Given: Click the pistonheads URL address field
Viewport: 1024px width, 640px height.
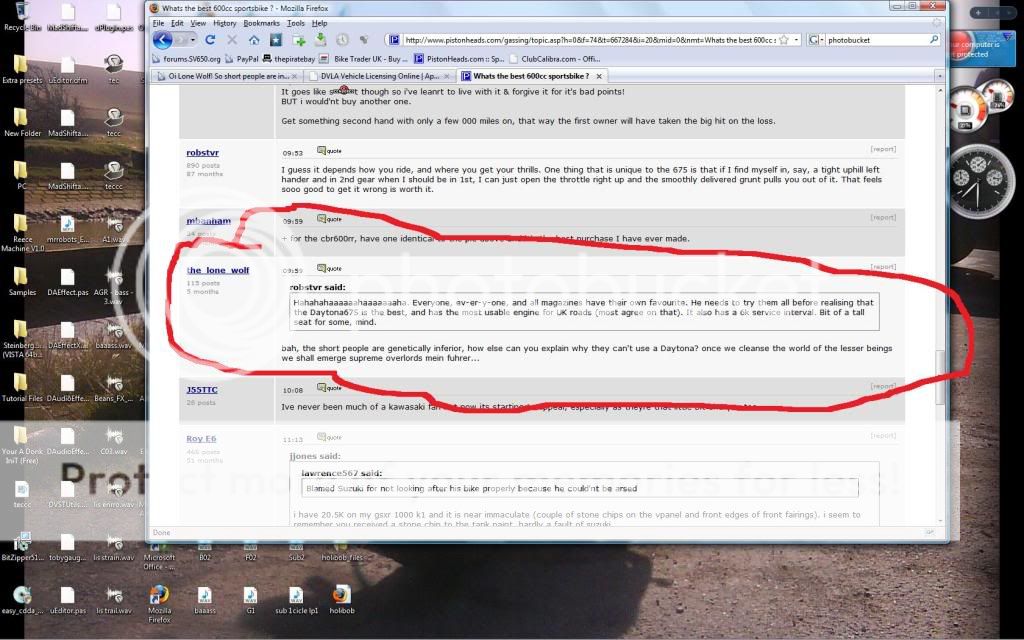Looking at the screenshot, I should (x=590, y=40).
